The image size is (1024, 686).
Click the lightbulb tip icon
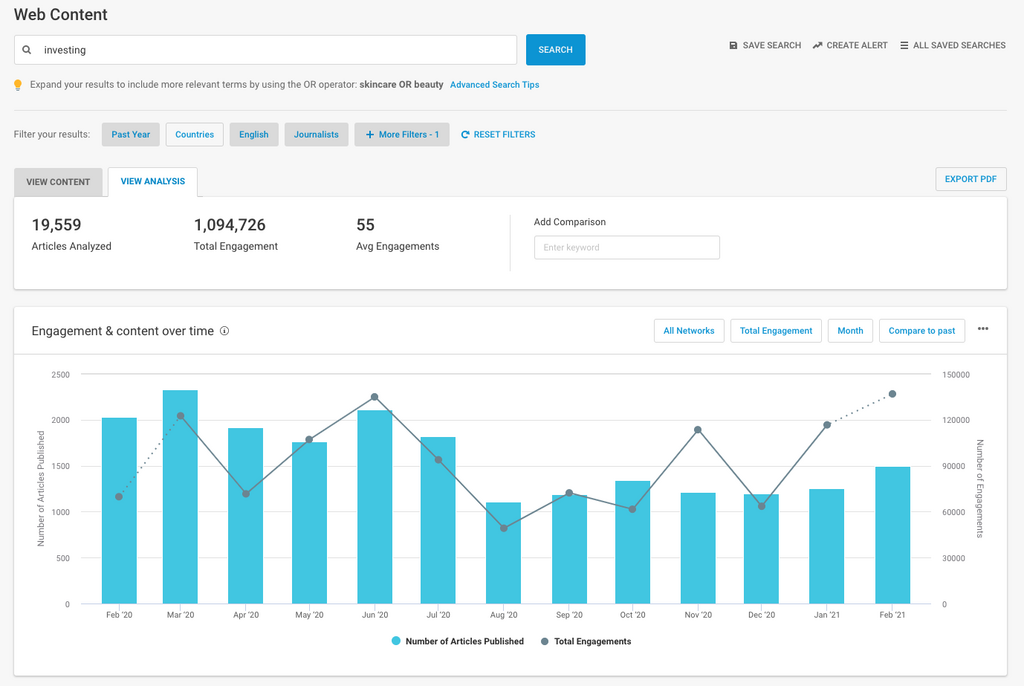(19, 85)
